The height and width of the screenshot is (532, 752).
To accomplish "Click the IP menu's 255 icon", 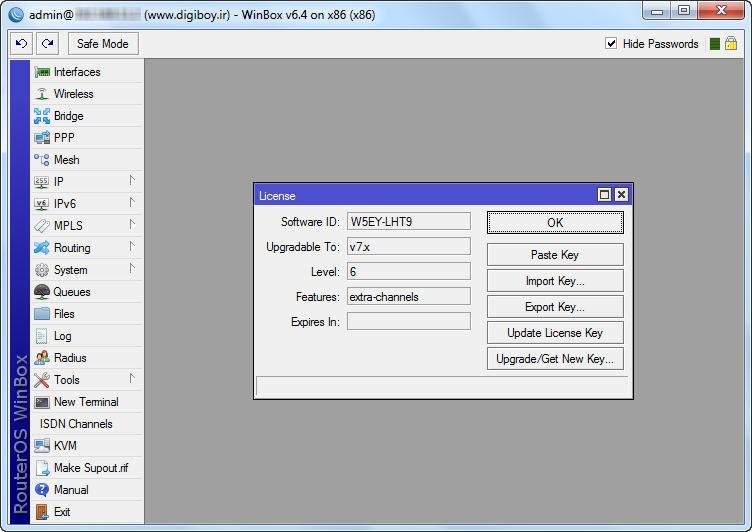I will click(x=42, y=182).
